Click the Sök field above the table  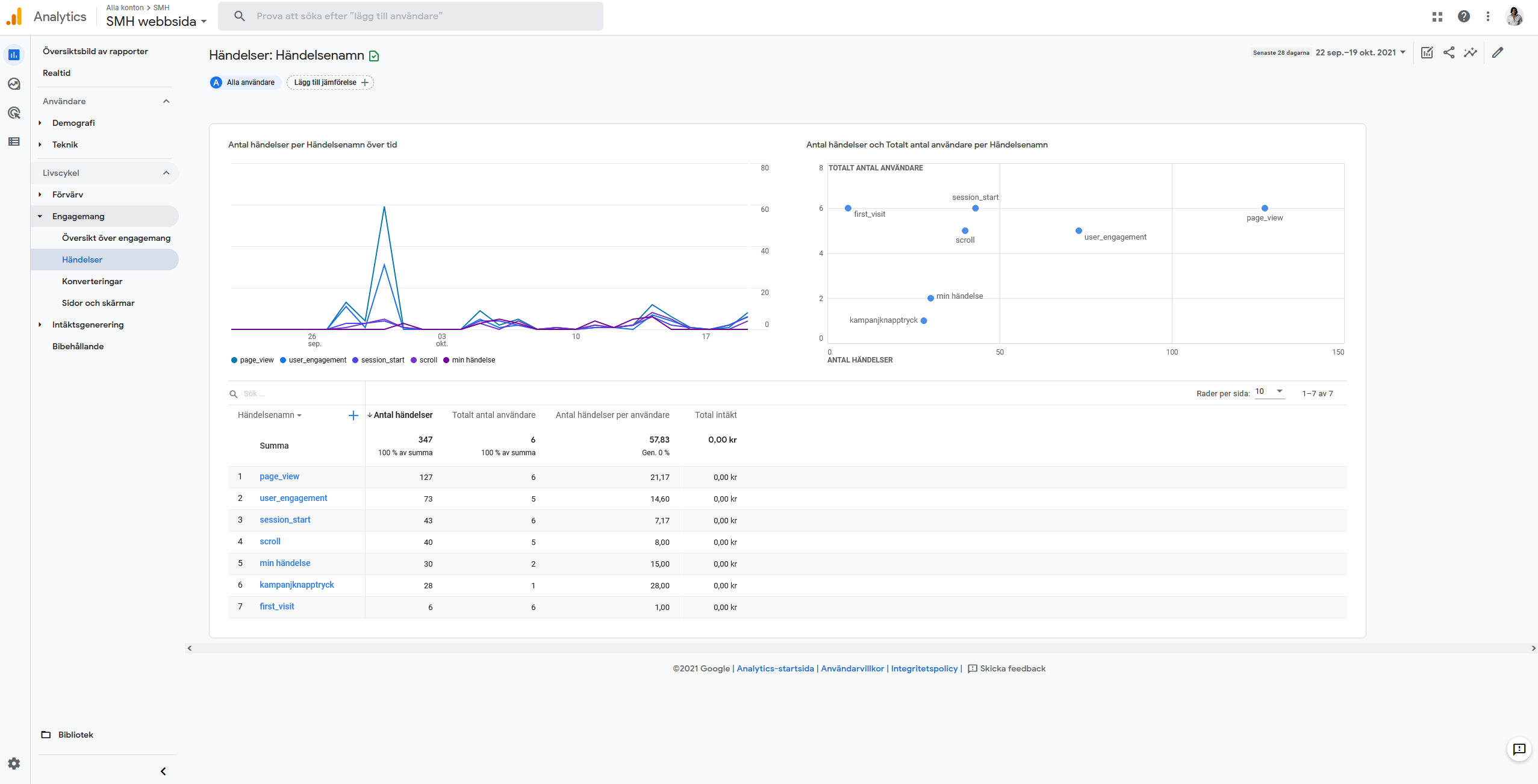[x=295, y=394]
